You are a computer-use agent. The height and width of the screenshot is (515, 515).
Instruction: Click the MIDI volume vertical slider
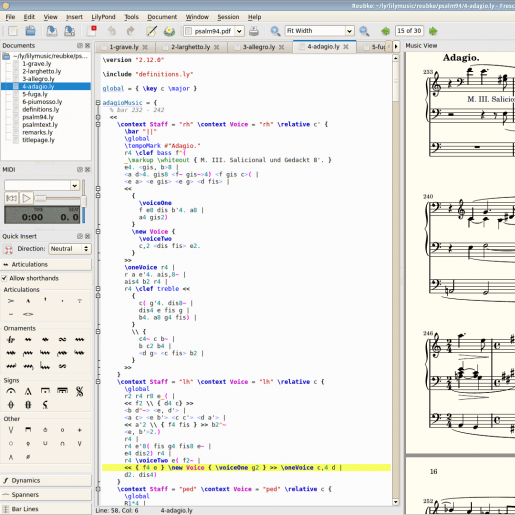click(x=83, y=201)
